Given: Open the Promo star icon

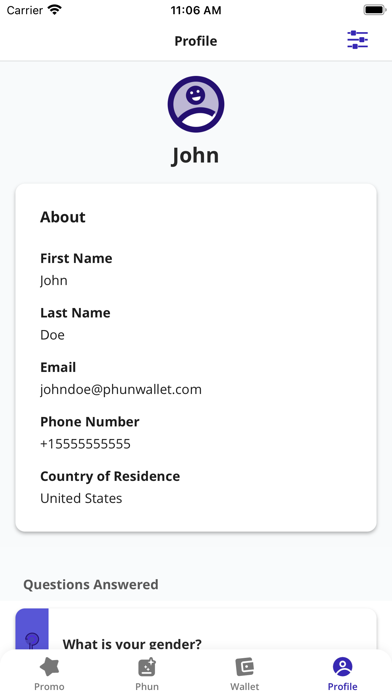Looking at the screenshot, I should (49, 667).
